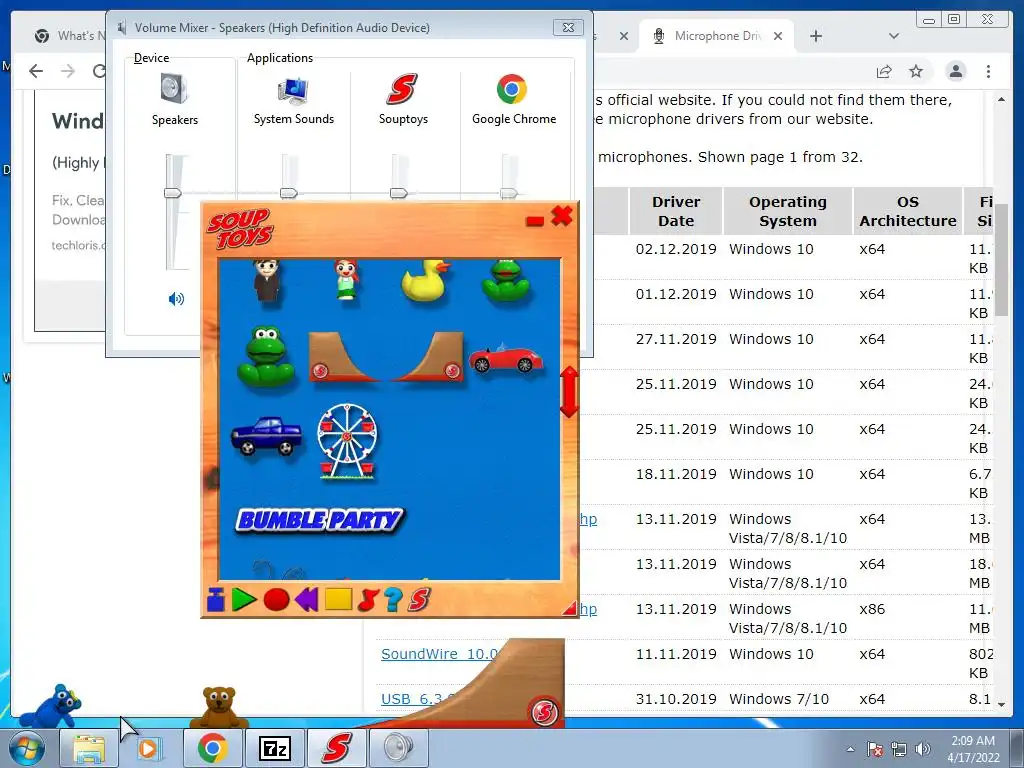The image size is (1024, 768).
Task: Click the red corner grip of Souptoys toybox
Action: click(570, 608)
